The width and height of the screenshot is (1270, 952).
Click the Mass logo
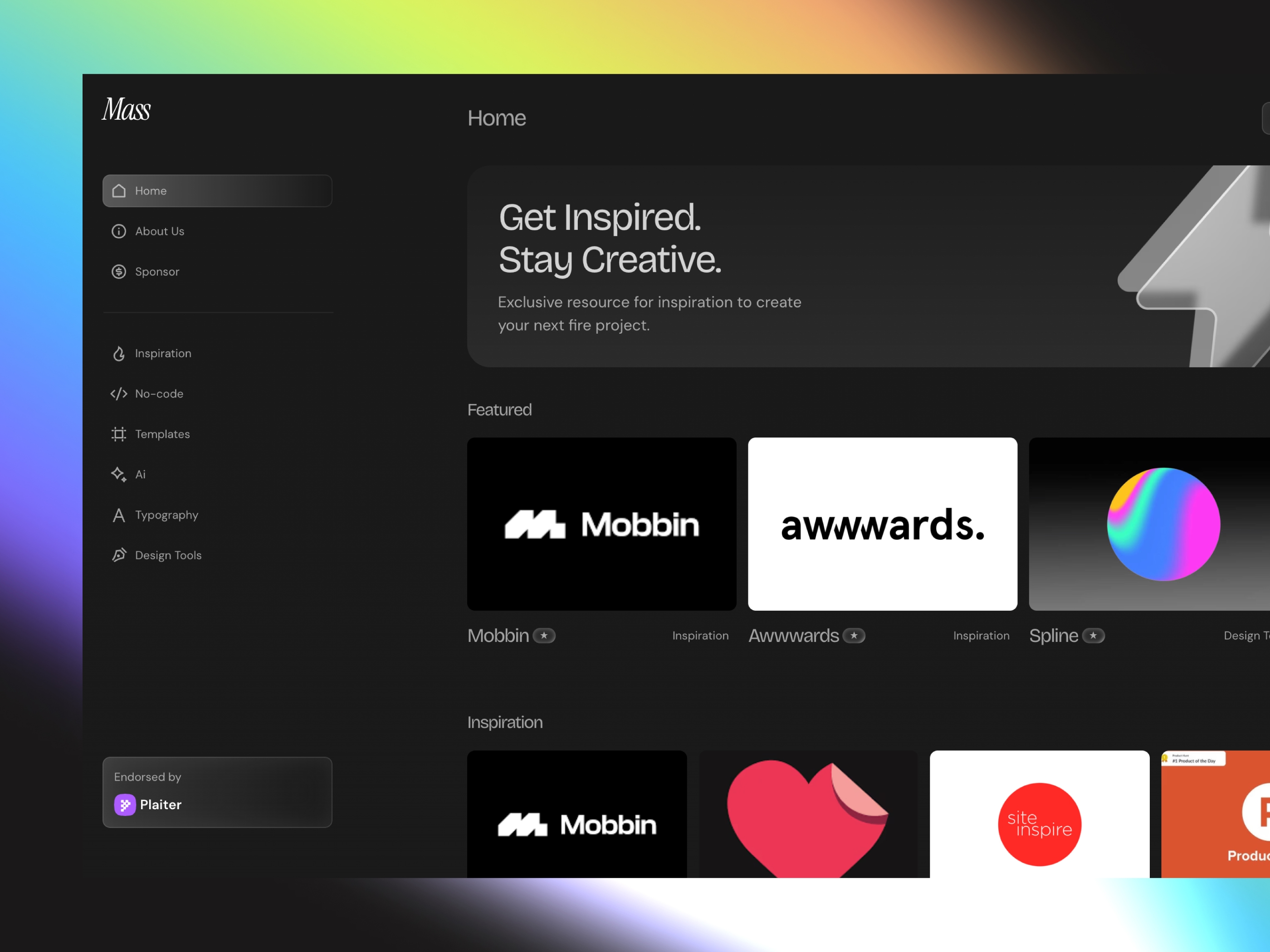coord(126,109)
